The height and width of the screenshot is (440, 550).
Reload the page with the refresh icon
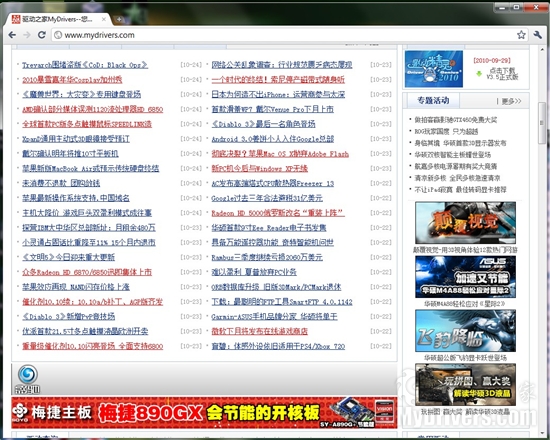[42, 35]
